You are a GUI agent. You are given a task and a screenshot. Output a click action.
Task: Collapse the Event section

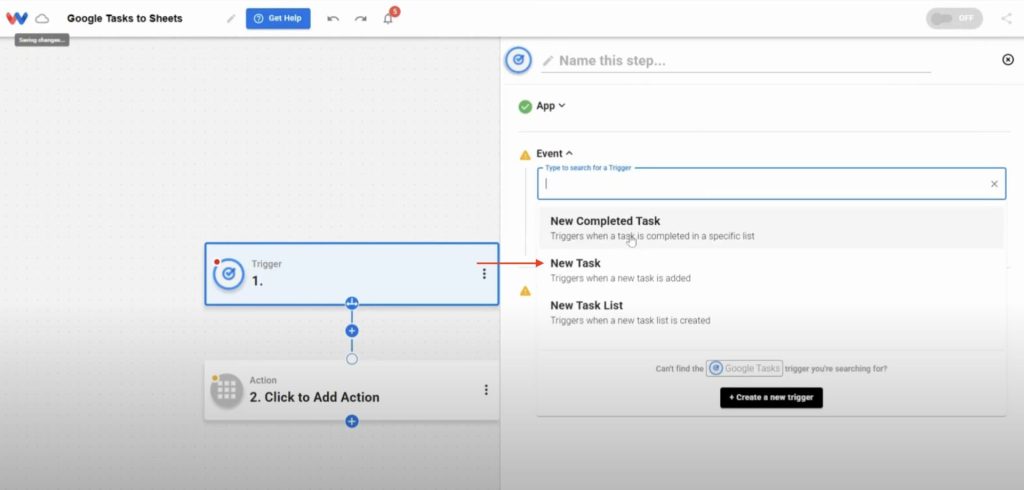(x=554, y=154)
